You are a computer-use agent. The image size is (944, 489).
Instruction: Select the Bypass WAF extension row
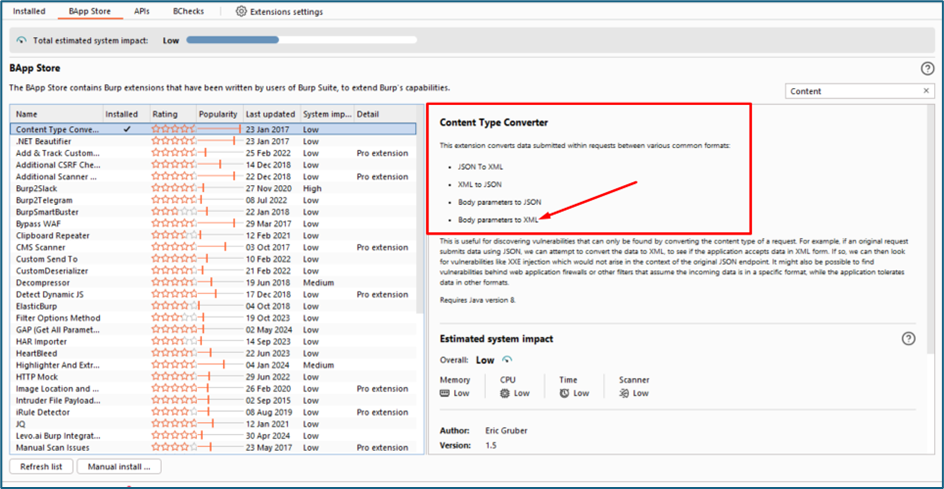pyautogui.click(x=213, y=223)
